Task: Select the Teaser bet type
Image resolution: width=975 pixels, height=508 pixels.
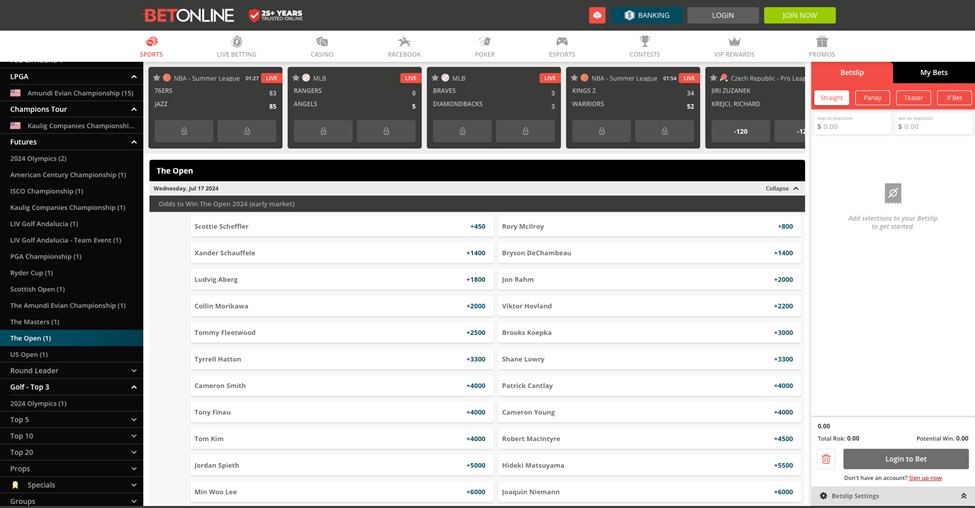Action: tap(912, 98)
